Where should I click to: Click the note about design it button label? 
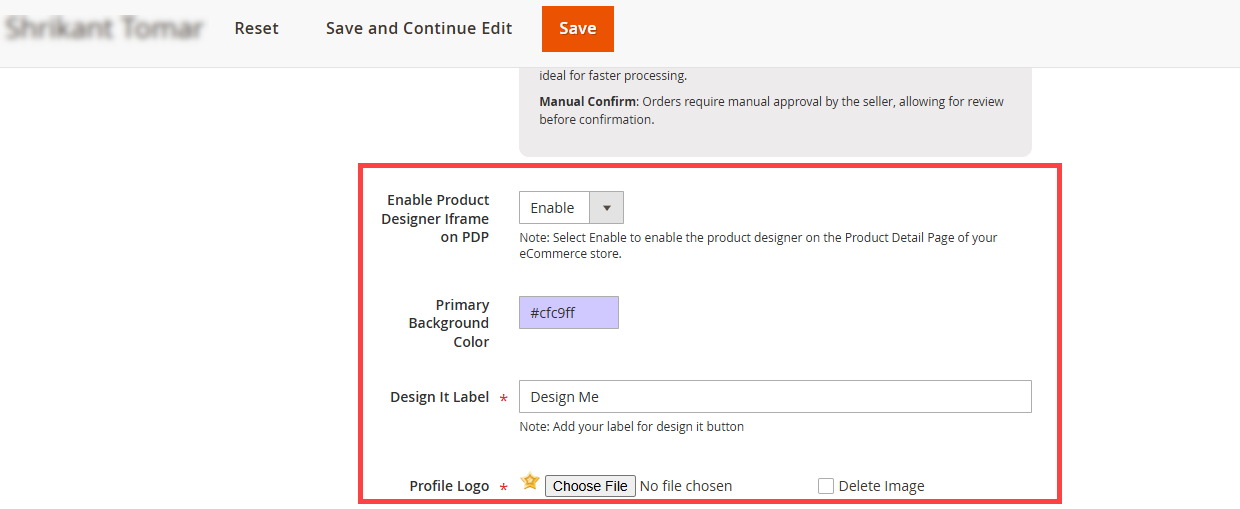[x=631, y=426]
